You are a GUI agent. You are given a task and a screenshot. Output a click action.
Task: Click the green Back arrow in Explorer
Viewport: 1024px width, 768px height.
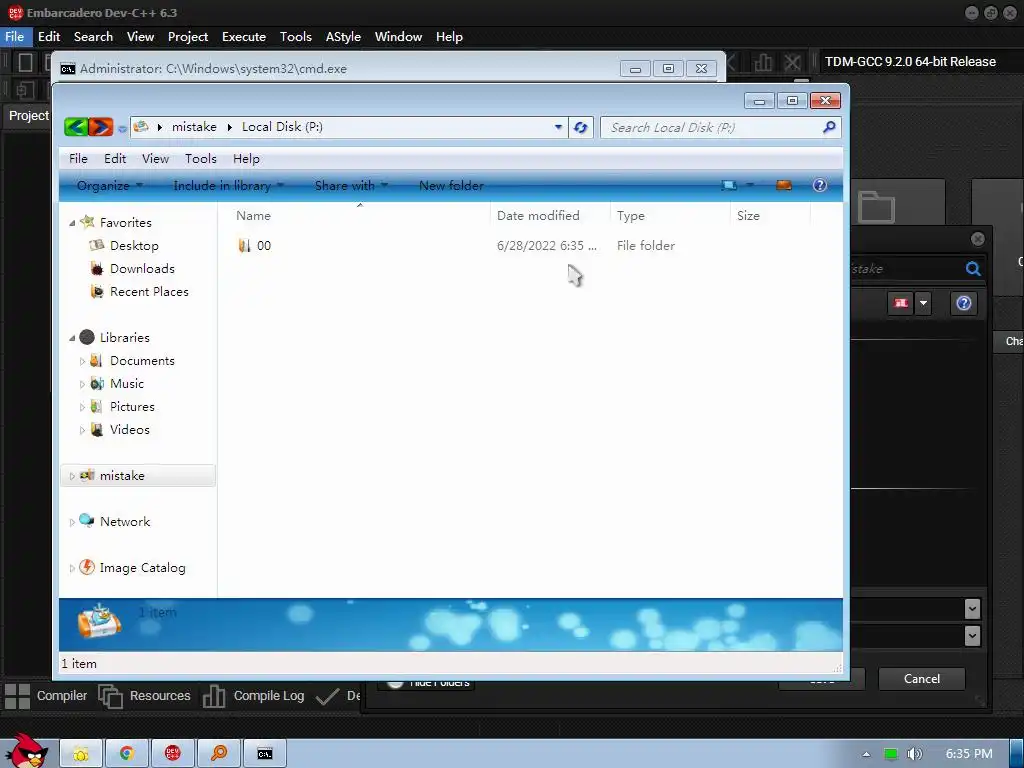point(76,127)
